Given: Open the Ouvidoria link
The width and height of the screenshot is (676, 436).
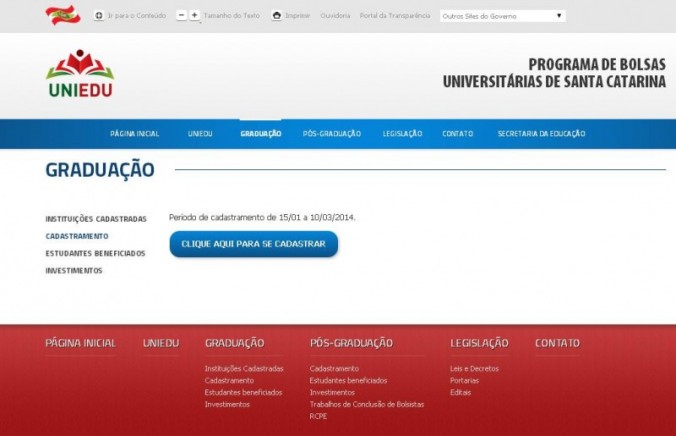Looking at the screenshot, I should click(335, 16).
